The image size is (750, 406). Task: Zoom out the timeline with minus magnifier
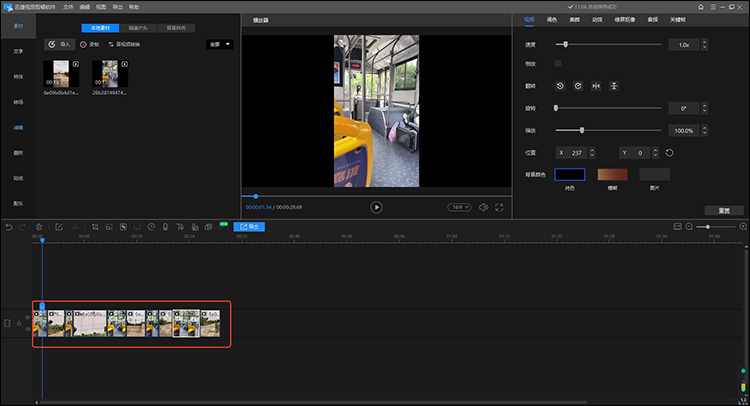tap(689, 227)
